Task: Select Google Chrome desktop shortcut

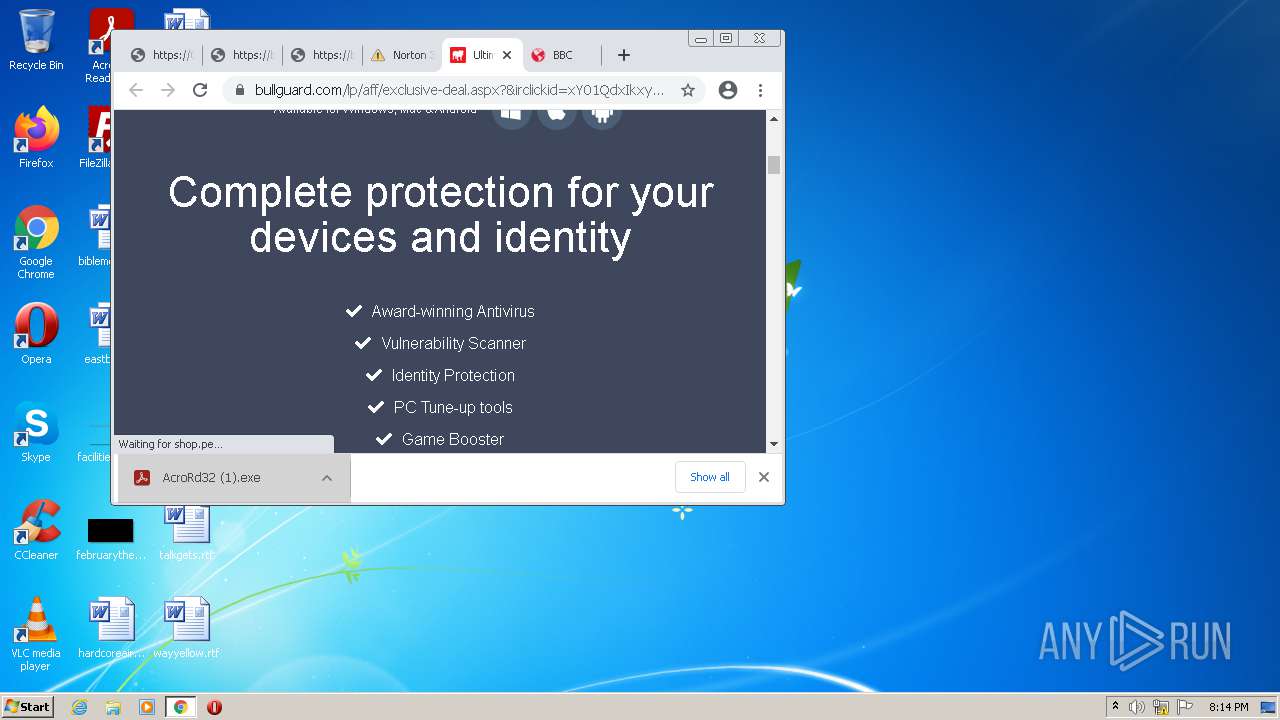Action: 36,242
